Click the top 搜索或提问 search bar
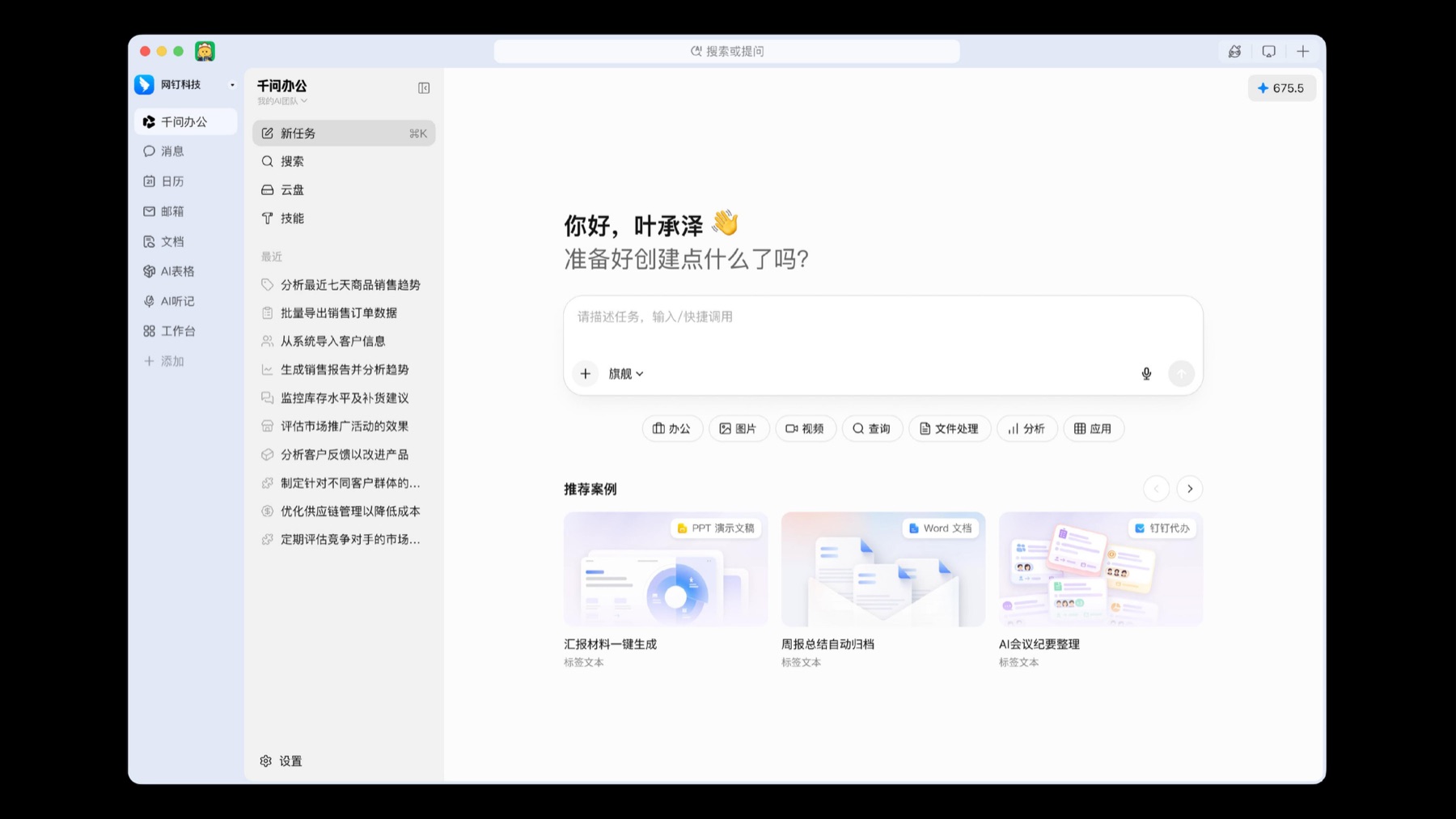Screen dimensions: 1456x819 [x=726, y=51]
